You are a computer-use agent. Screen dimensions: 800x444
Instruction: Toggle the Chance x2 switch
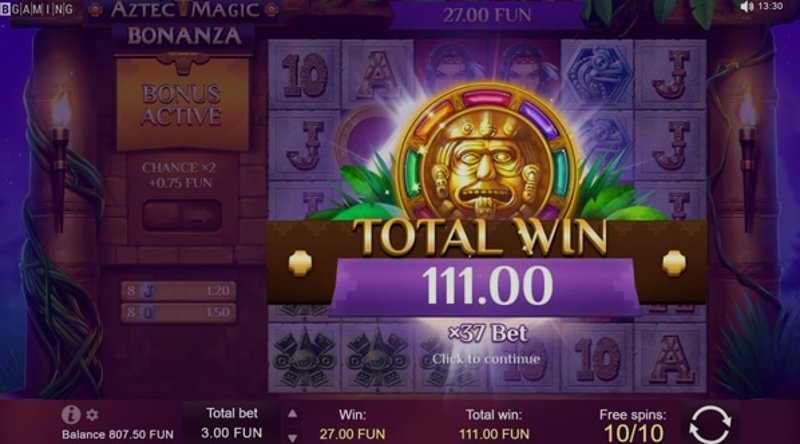tap(182, 215)
